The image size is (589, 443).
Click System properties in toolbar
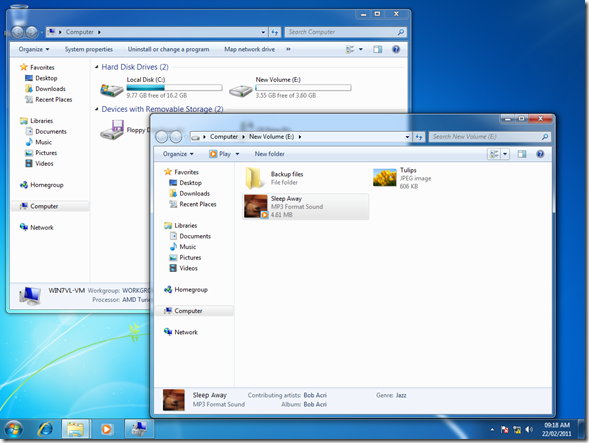point(89,49)
